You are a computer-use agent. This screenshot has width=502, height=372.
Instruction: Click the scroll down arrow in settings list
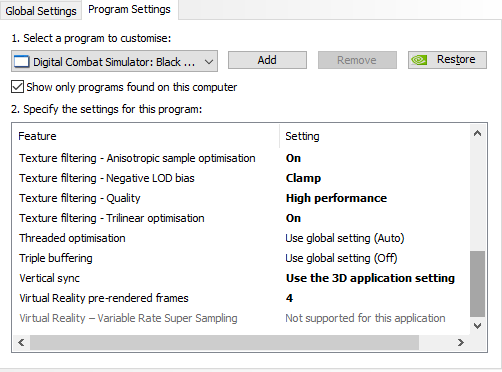[x=477, y=326]
